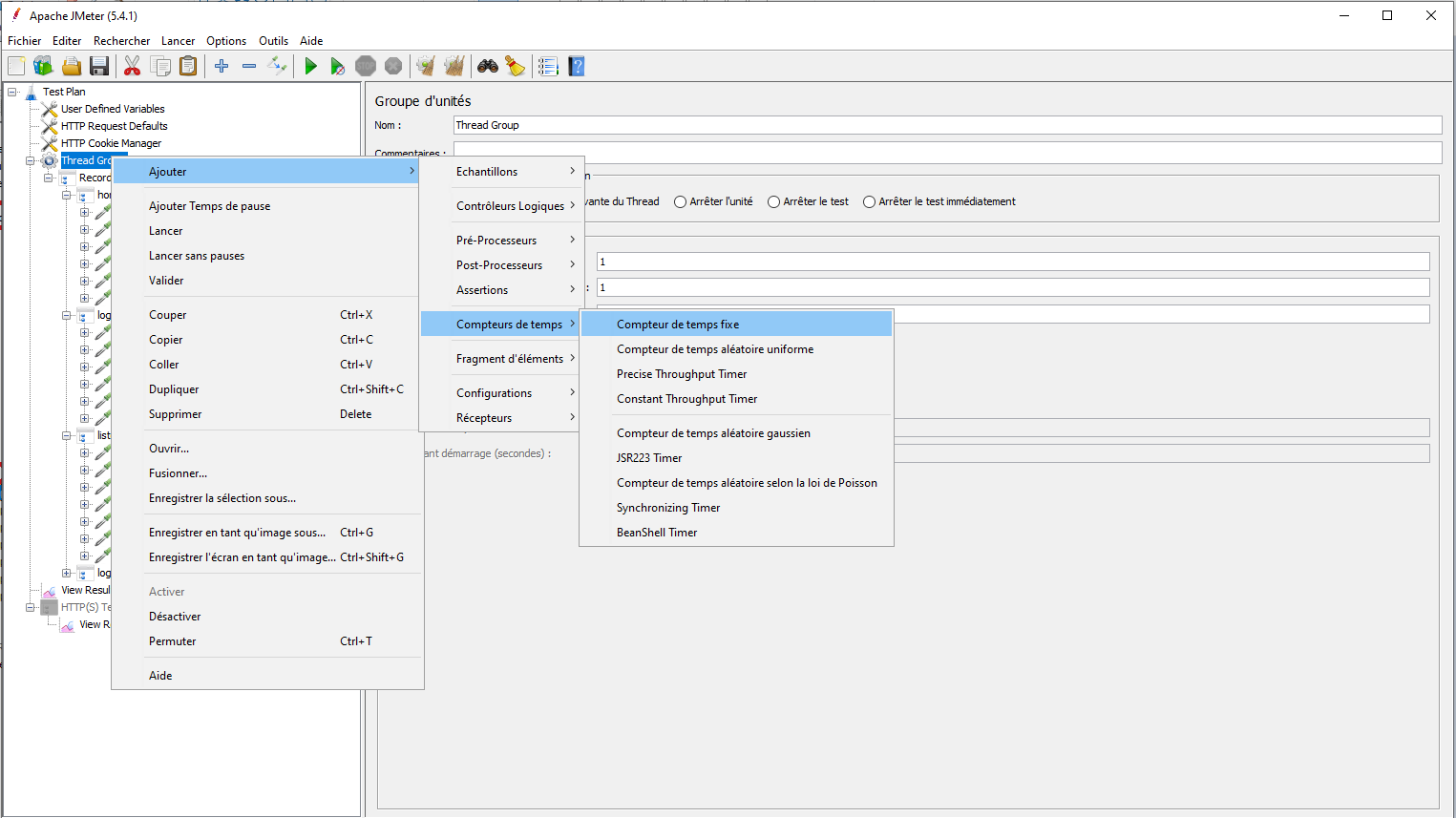Image resolution: width=1456 pixels, height=818 pixels.
Task: Start the test with green play icon
Action: 310,66
